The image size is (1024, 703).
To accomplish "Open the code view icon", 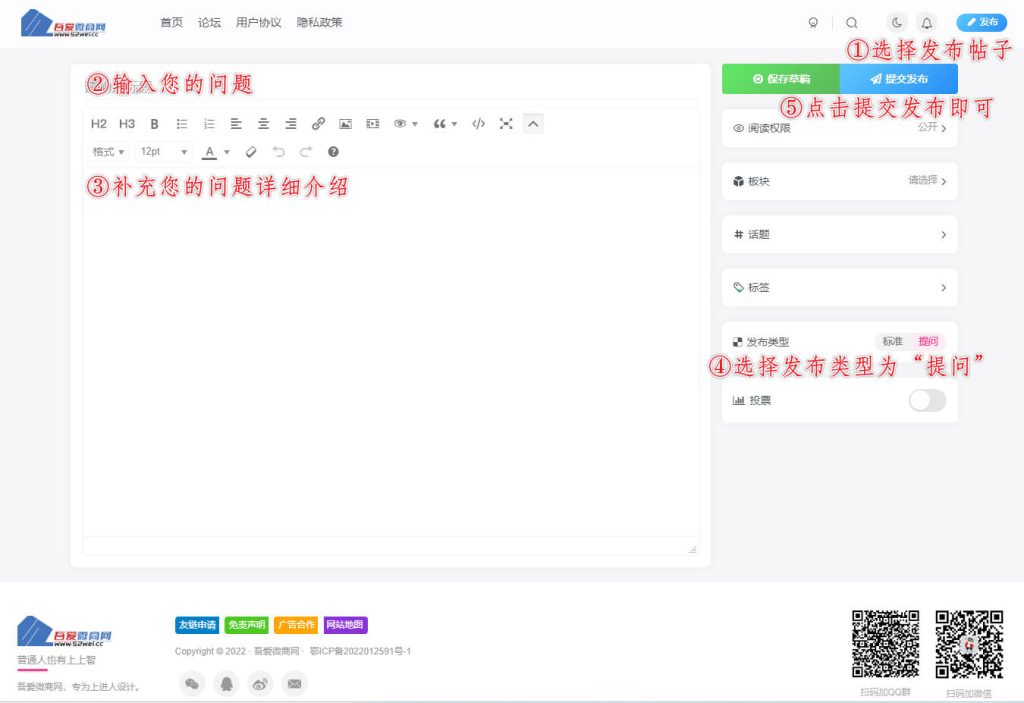I will point(478,124).
